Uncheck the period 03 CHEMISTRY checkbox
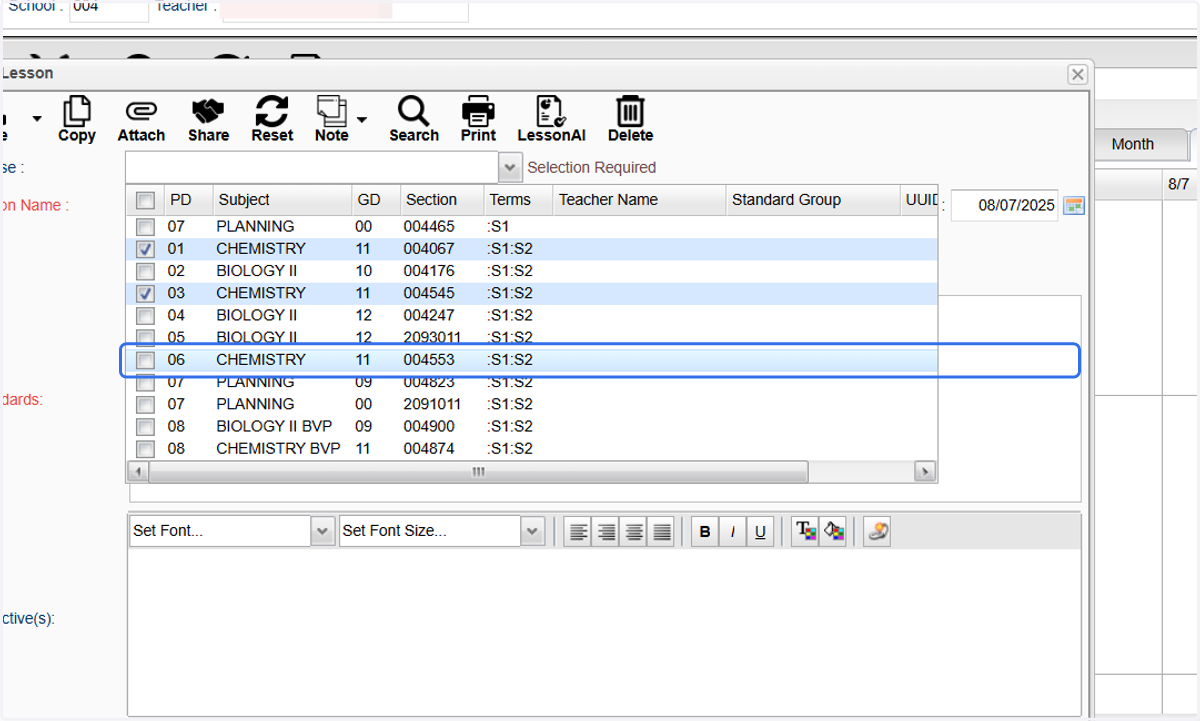 (x=146, y=293)
